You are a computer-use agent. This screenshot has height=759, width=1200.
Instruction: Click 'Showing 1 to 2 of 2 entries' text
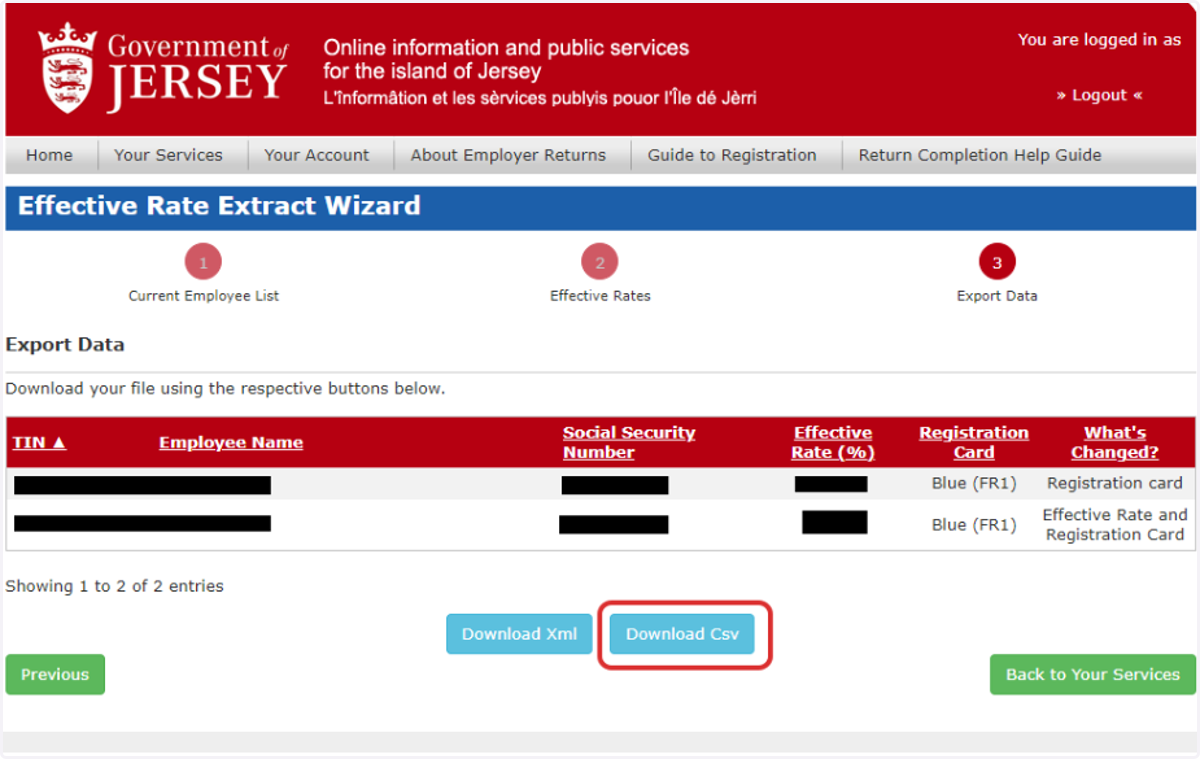point(114,586)
